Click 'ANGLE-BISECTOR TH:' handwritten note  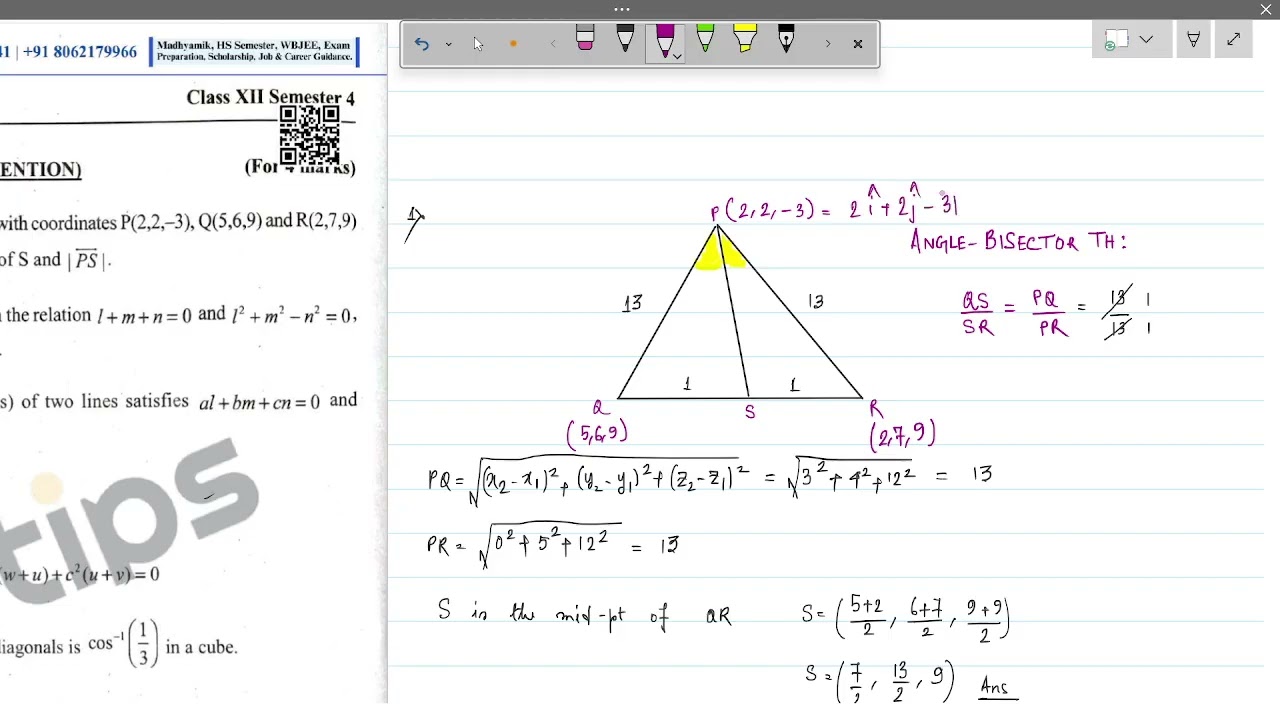1018,242
